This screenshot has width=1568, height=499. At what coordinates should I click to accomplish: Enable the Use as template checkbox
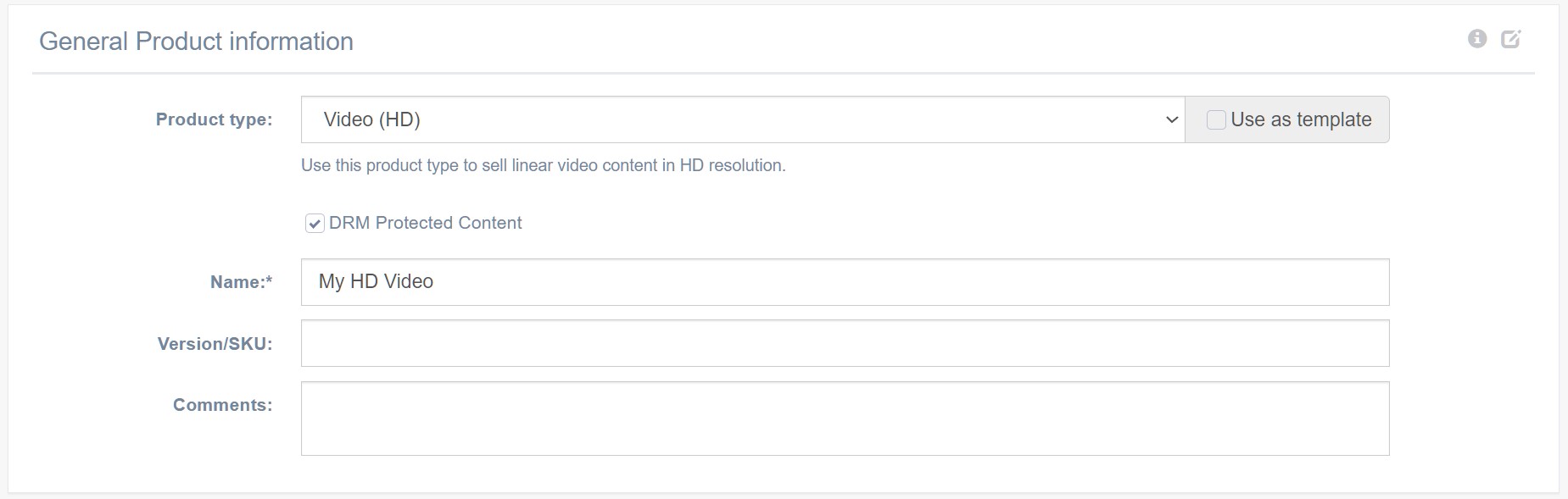pos(1216,120)
